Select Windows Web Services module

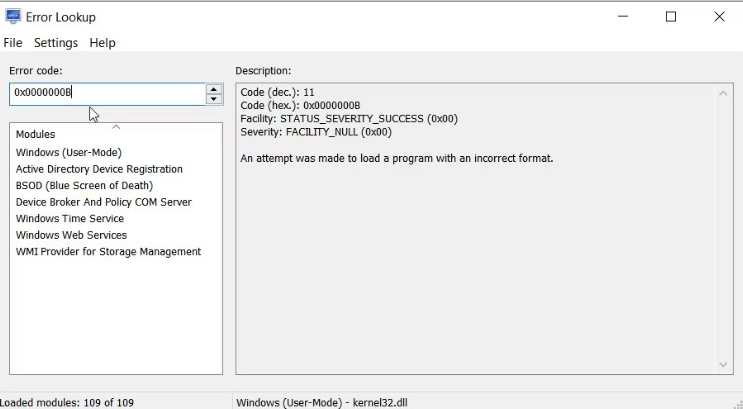(x=71, y=235)
